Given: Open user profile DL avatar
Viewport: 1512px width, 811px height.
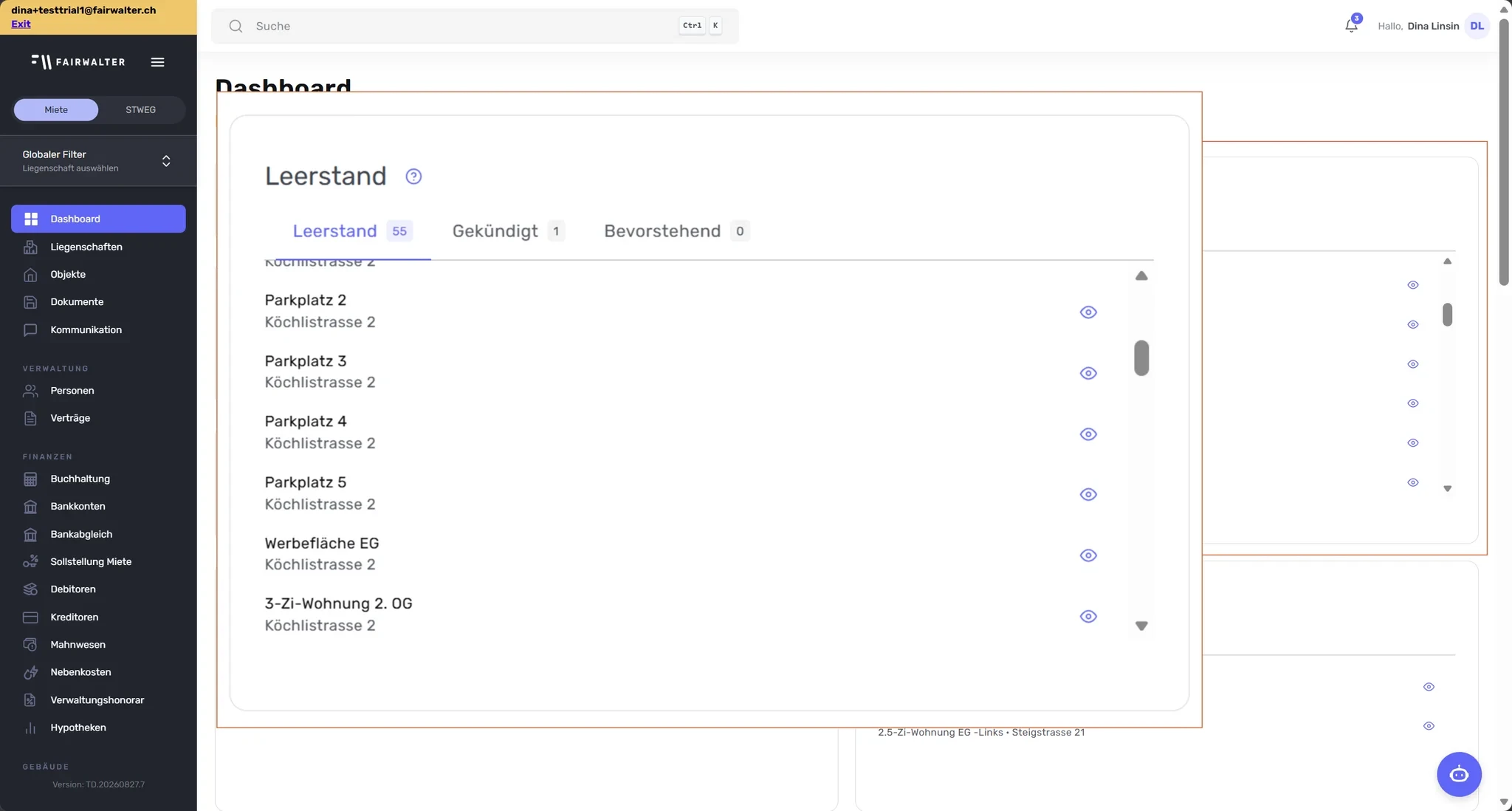Looking at the screenshot, I should (x=1477, y=26).
